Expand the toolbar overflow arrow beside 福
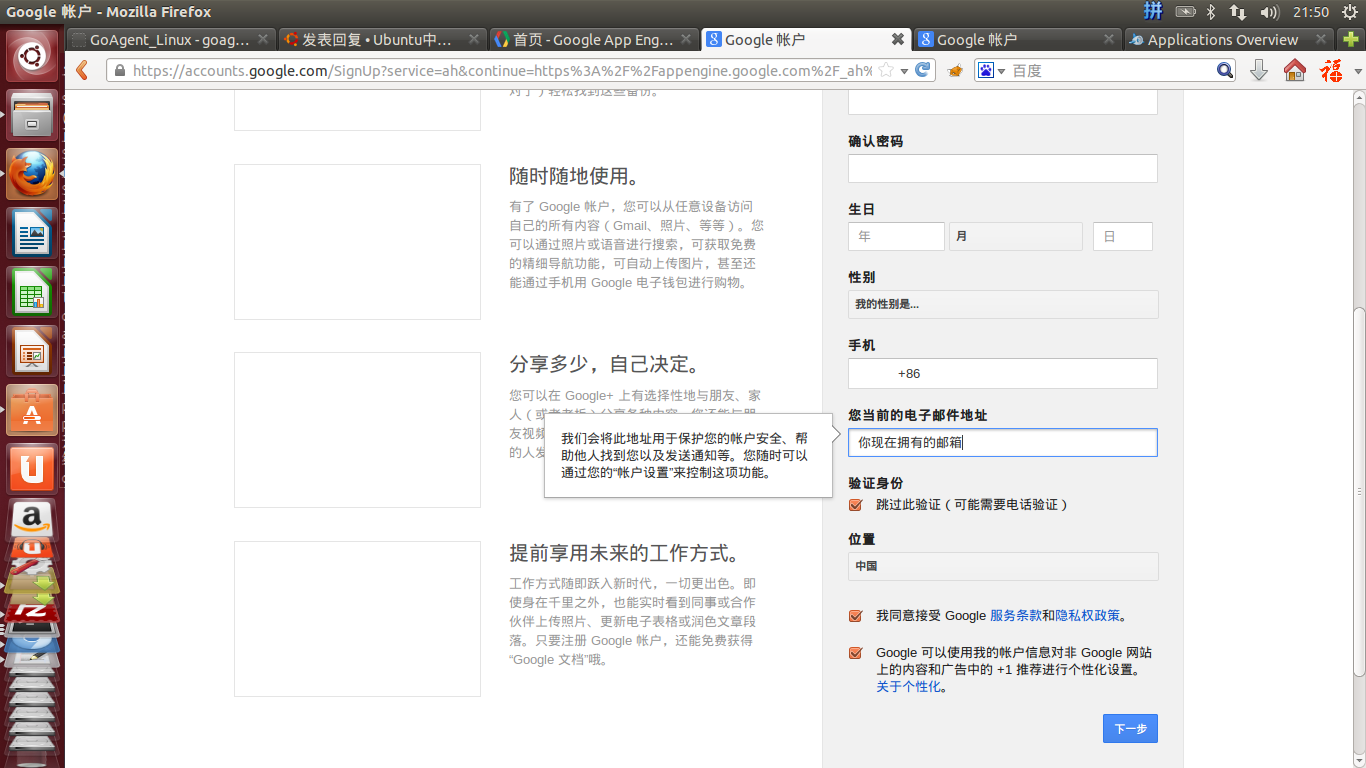This screenshot has width=1366, height=768. pyautogui.click(x=1358, y=72)
